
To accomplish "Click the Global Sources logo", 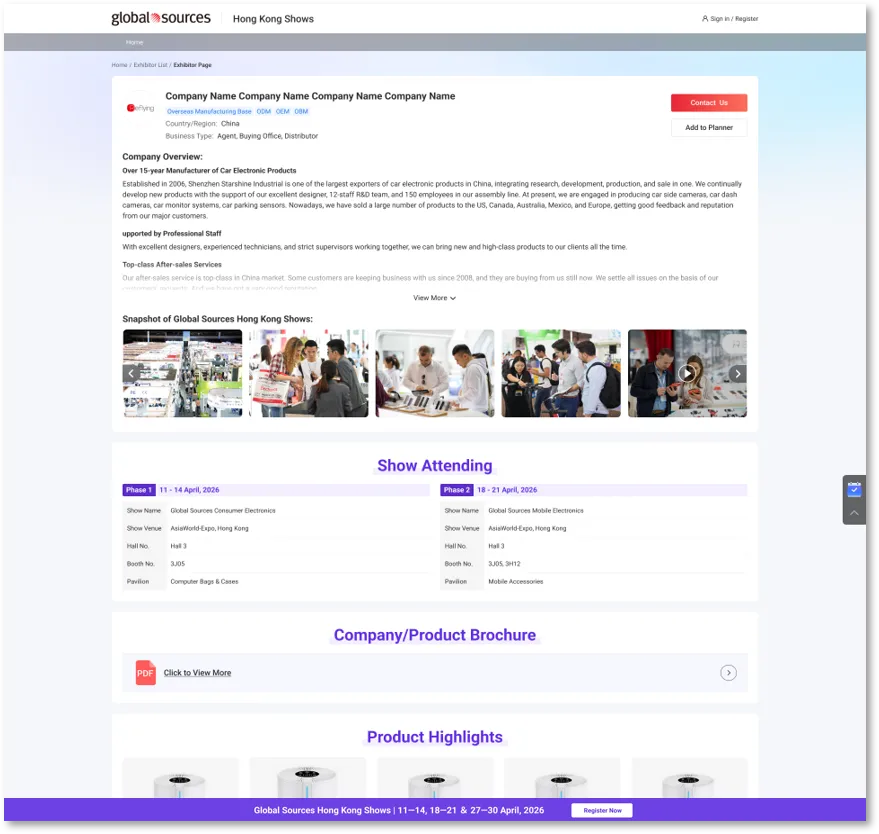I will [x=161, y=18].
